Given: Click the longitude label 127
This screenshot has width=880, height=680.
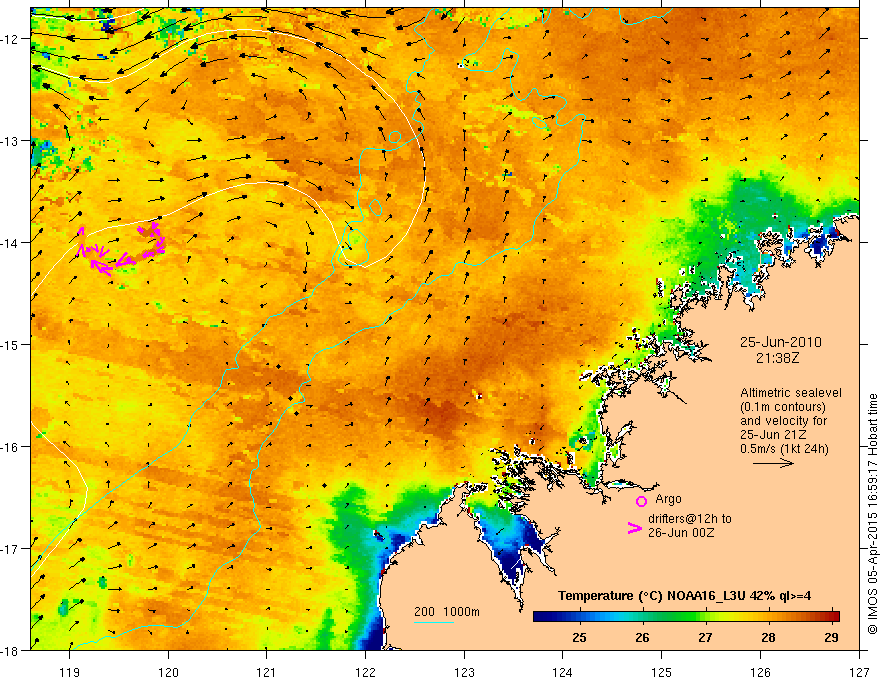Looking at the screenshot, I should click(859, 672).
